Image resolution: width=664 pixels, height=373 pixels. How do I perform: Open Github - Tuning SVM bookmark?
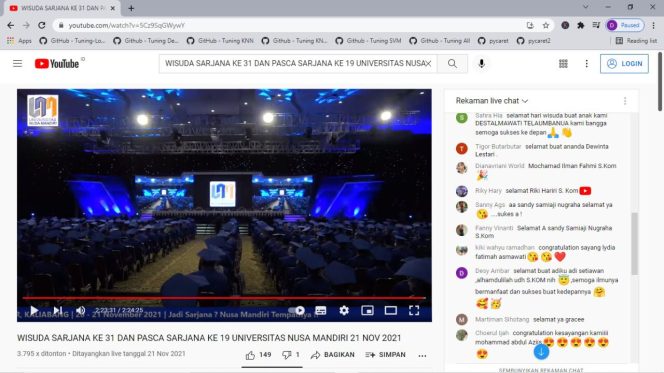(368, 41)
